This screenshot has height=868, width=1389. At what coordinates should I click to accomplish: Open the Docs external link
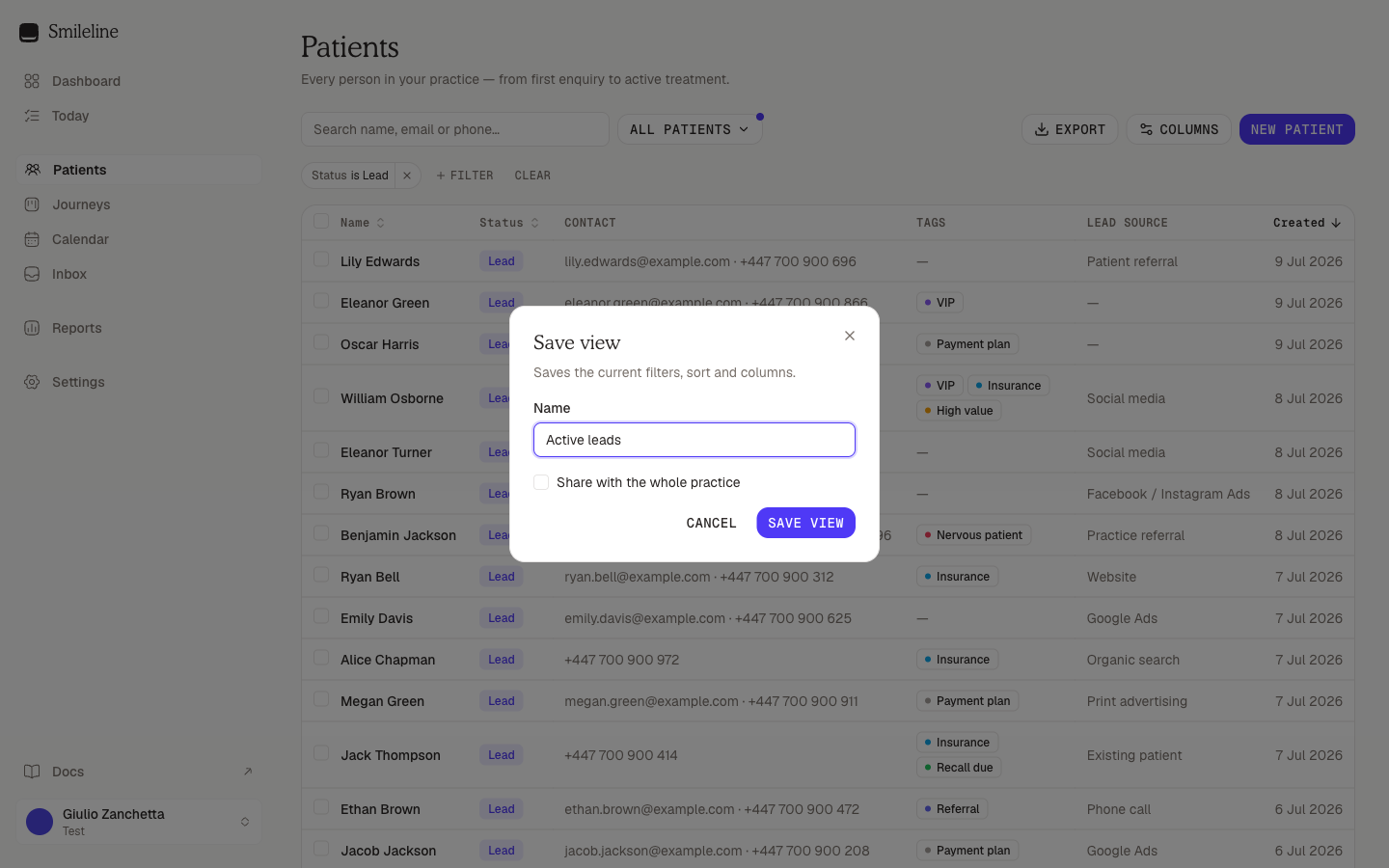pos(139,772)
